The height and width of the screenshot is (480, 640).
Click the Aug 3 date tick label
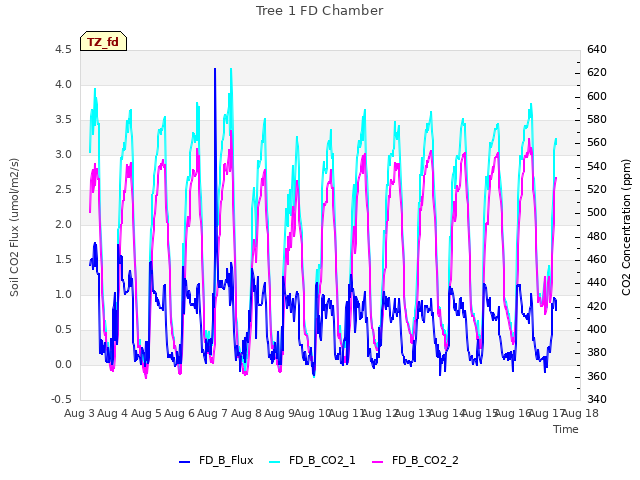pos(79,413)
